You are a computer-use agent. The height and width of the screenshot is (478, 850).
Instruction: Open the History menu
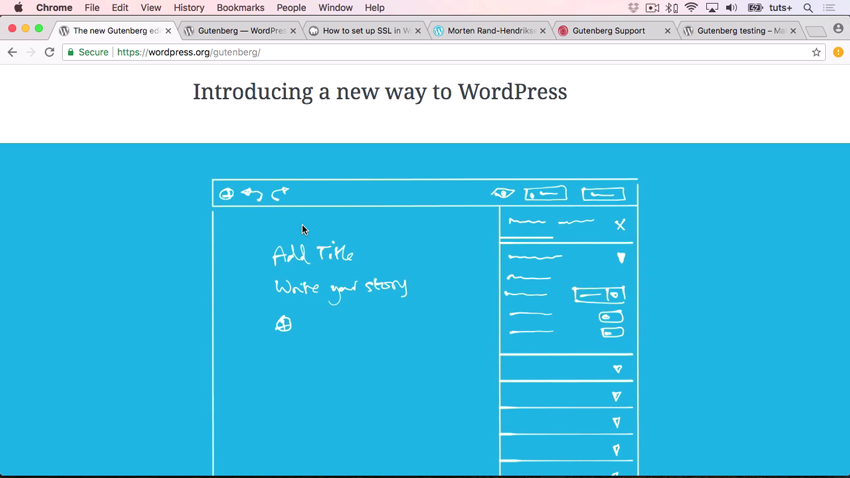point(189,8)
